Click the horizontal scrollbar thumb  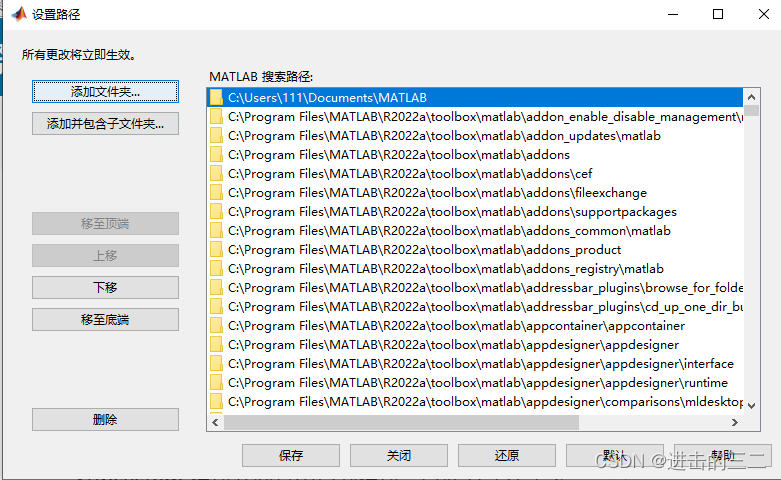(401, 422)
